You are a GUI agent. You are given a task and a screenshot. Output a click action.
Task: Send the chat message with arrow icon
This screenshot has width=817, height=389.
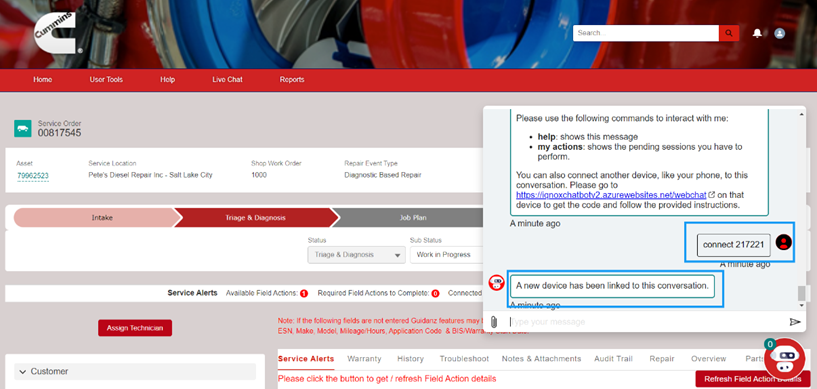click(795, 322)
